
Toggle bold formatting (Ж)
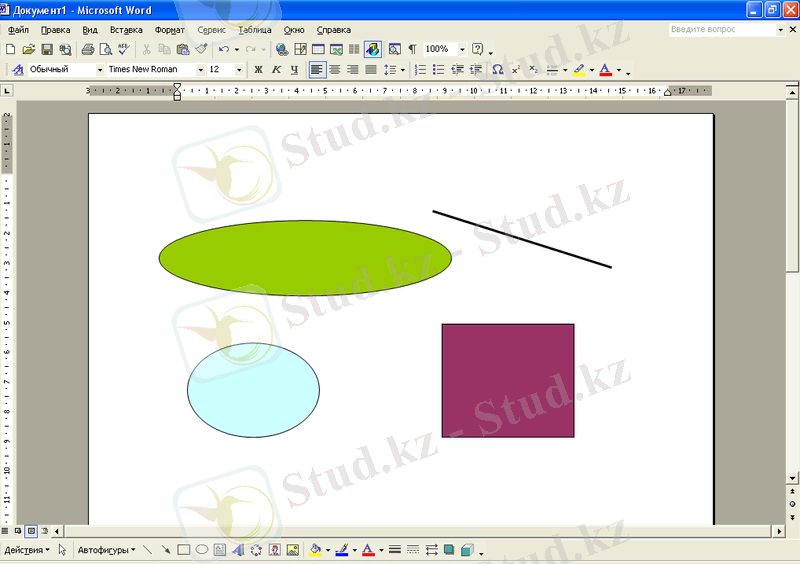[258, 69]
